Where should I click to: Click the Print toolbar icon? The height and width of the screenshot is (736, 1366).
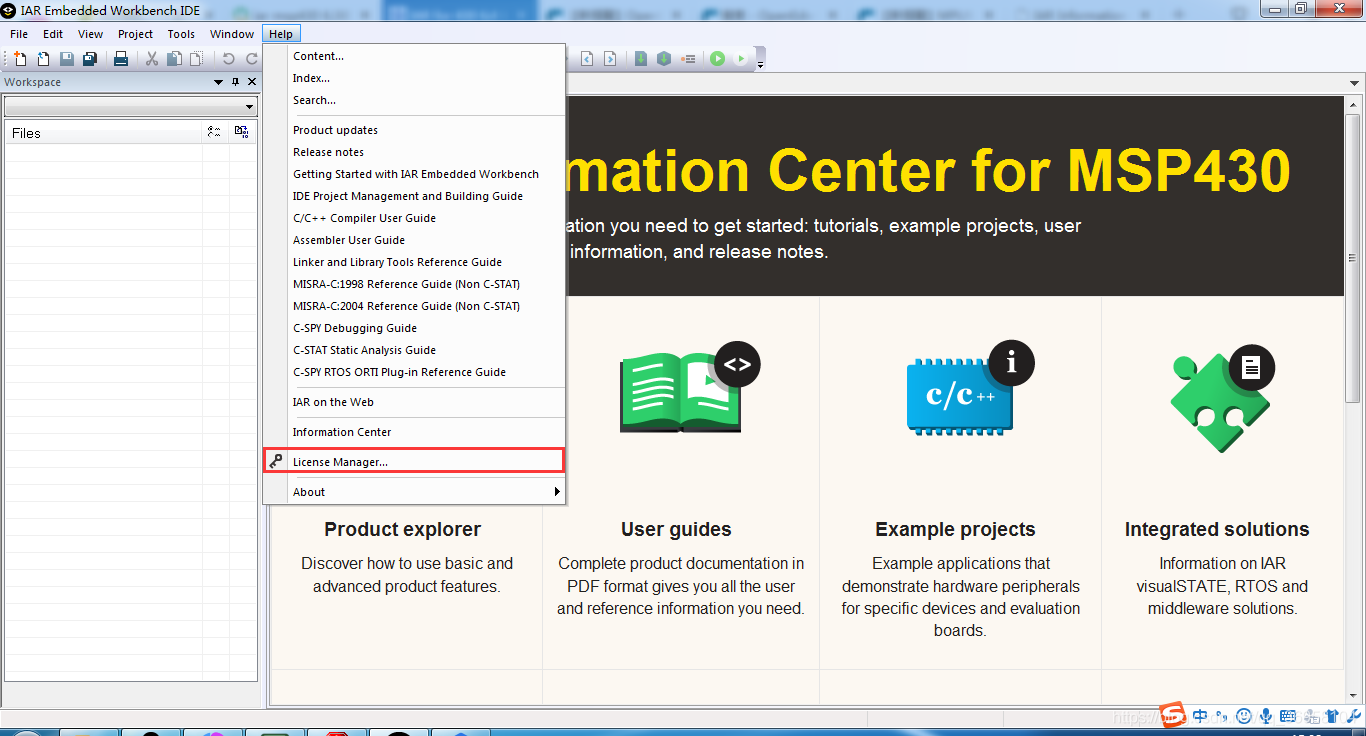(x=121, y=59)
